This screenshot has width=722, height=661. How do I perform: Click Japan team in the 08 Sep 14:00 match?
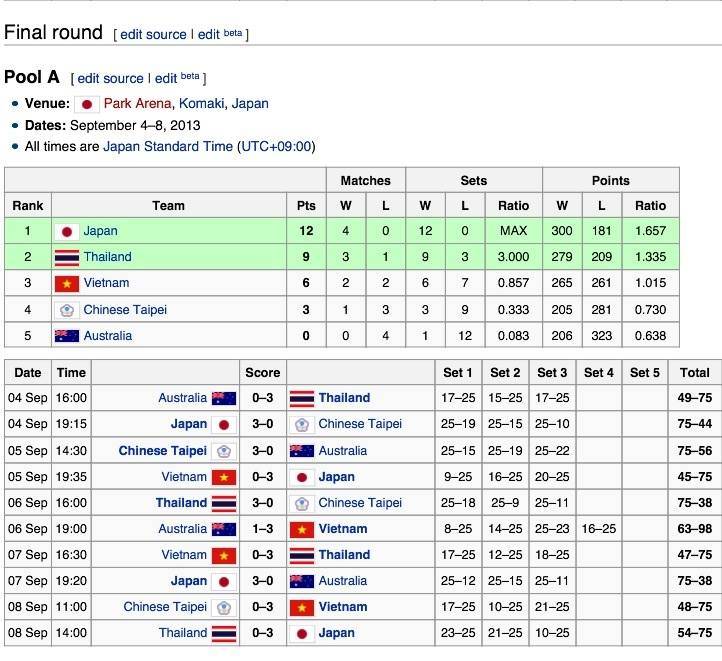(336, 633)
